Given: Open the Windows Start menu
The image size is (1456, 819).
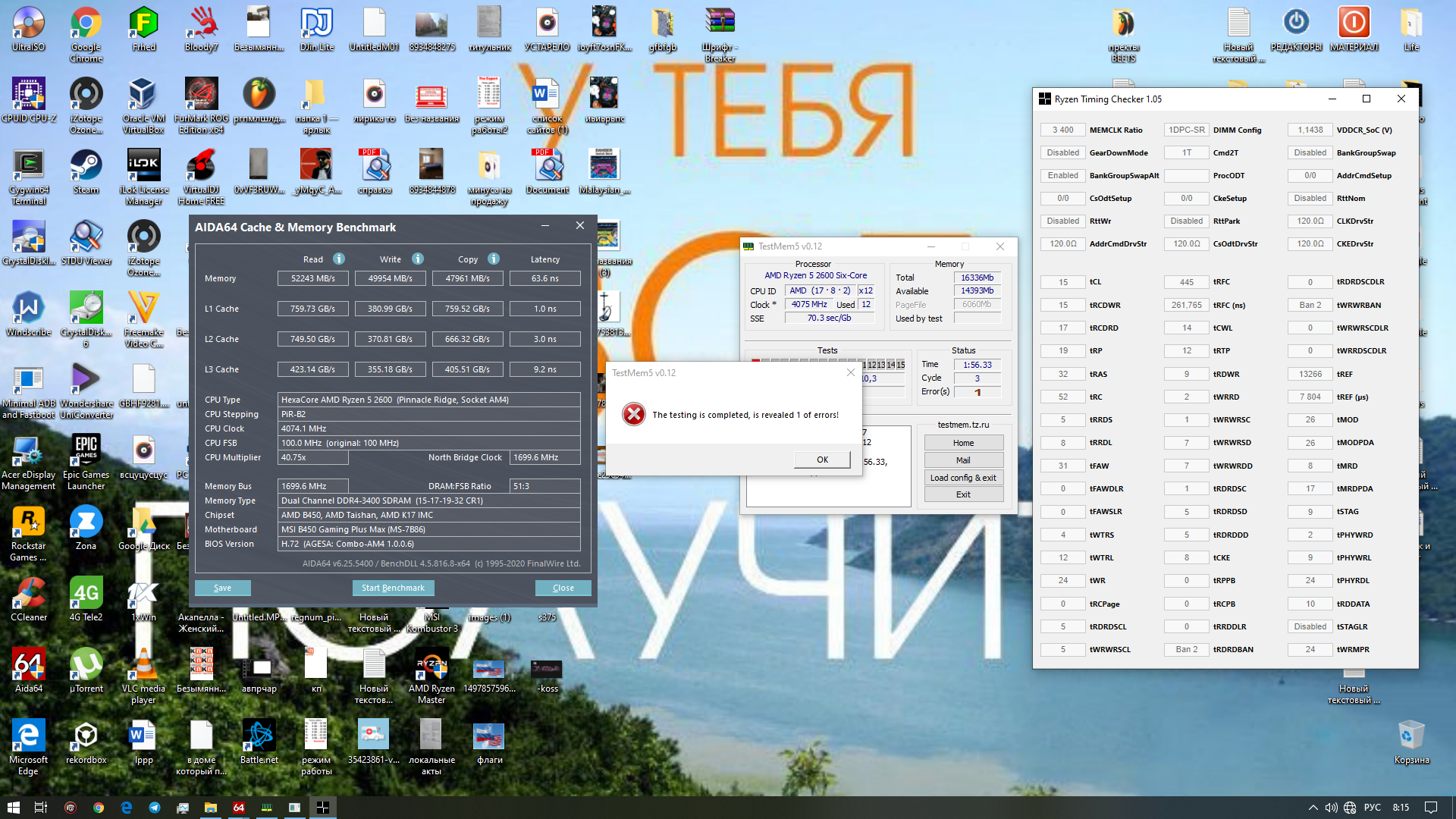Looking at the screenshot, I should (13, 808).
